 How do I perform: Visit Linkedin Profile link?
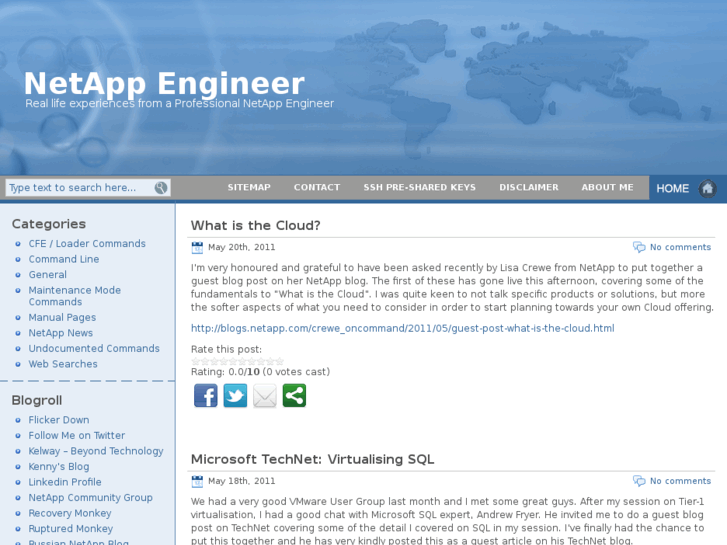click(65, 482)
